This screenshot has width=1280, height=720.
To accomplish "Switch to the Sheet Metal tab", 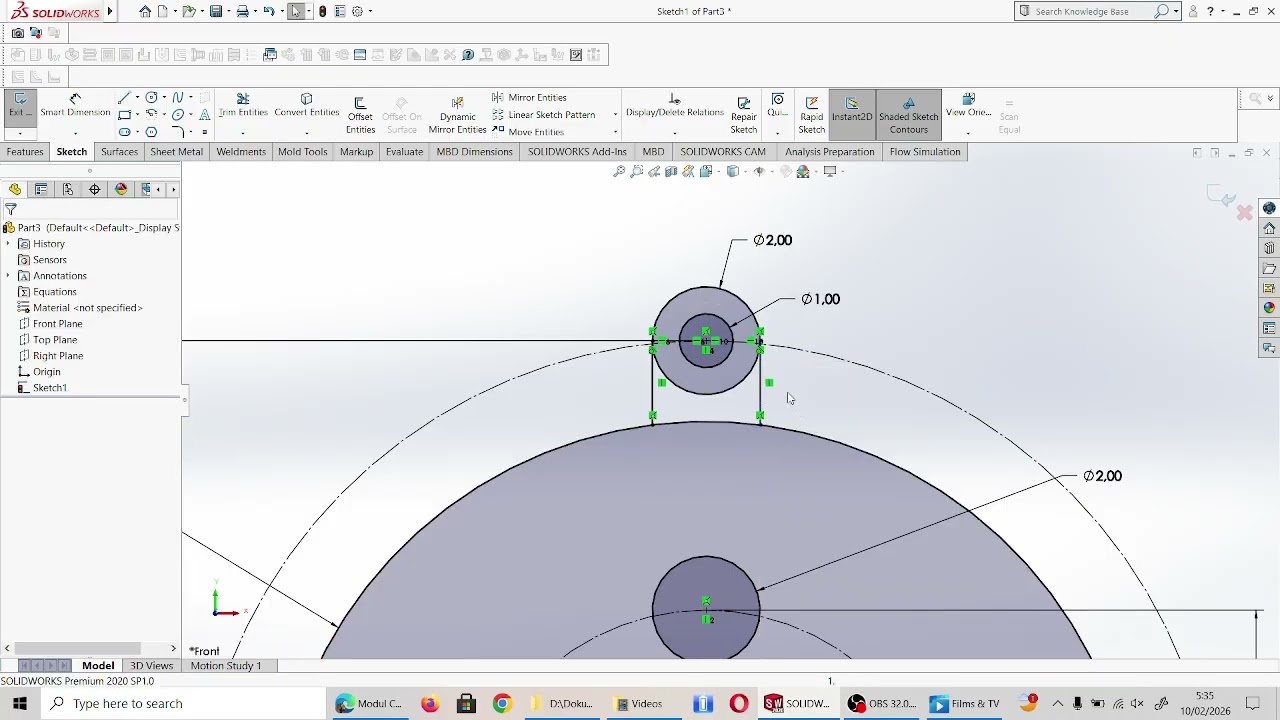I will [176, 152].
